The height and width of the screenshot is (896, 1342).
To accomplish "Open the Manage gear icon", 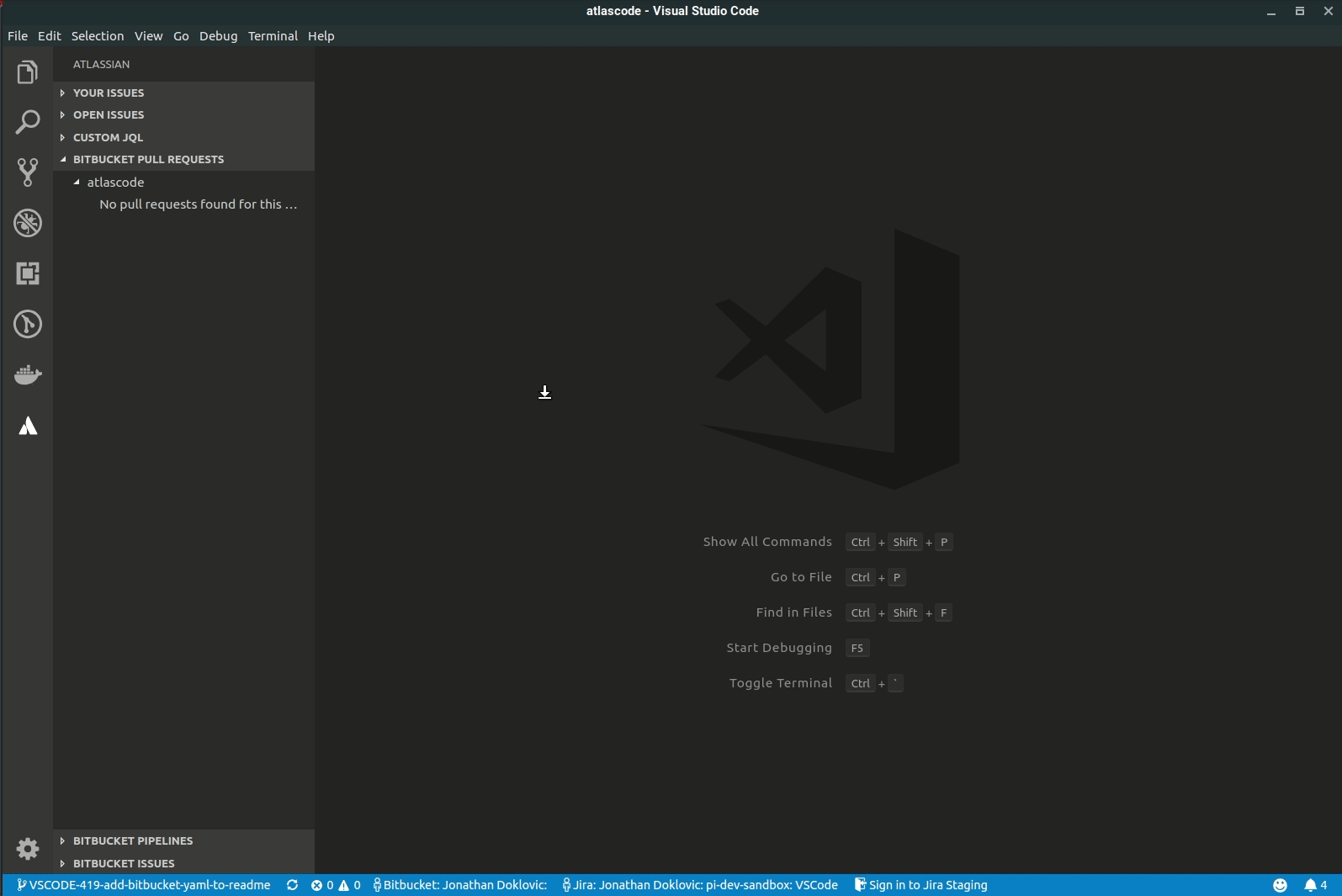I will click(28, 849).
